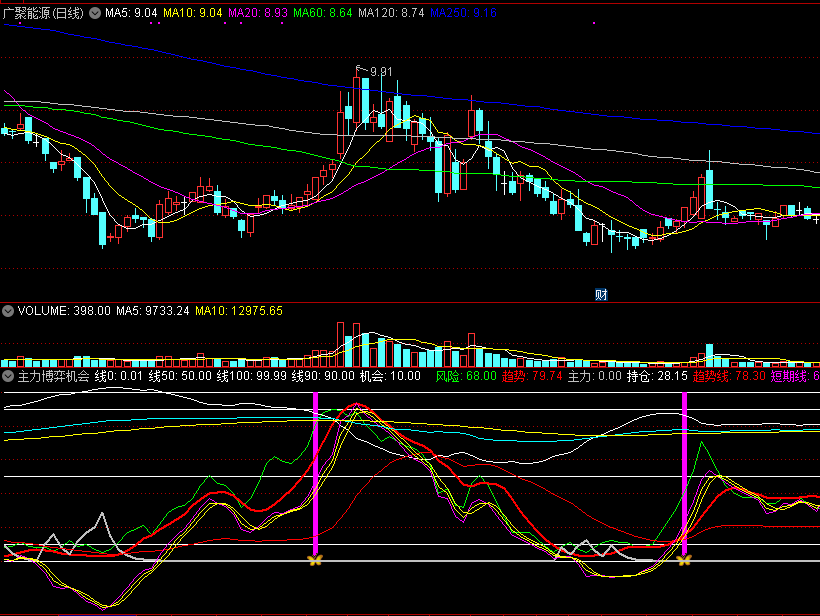Expand the VOLUME indicator panel menu
Image resolution: width=820 pixels, height=616 pixels.
pos(8,311)
